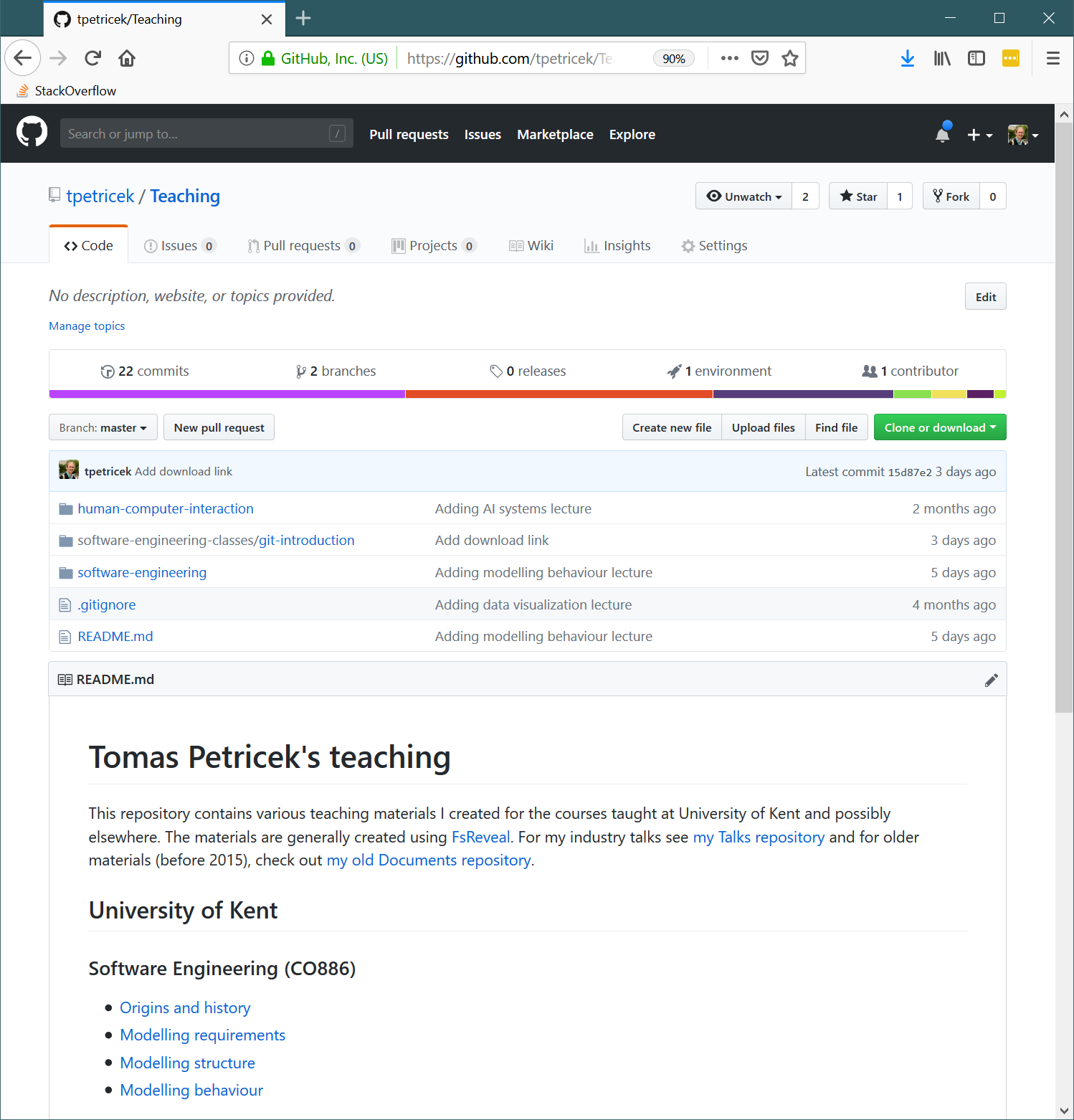The image size is (1074, 1120).
Task: Expand the Branch: master selector
Action: pyautogui.click(x=103, y=427)
